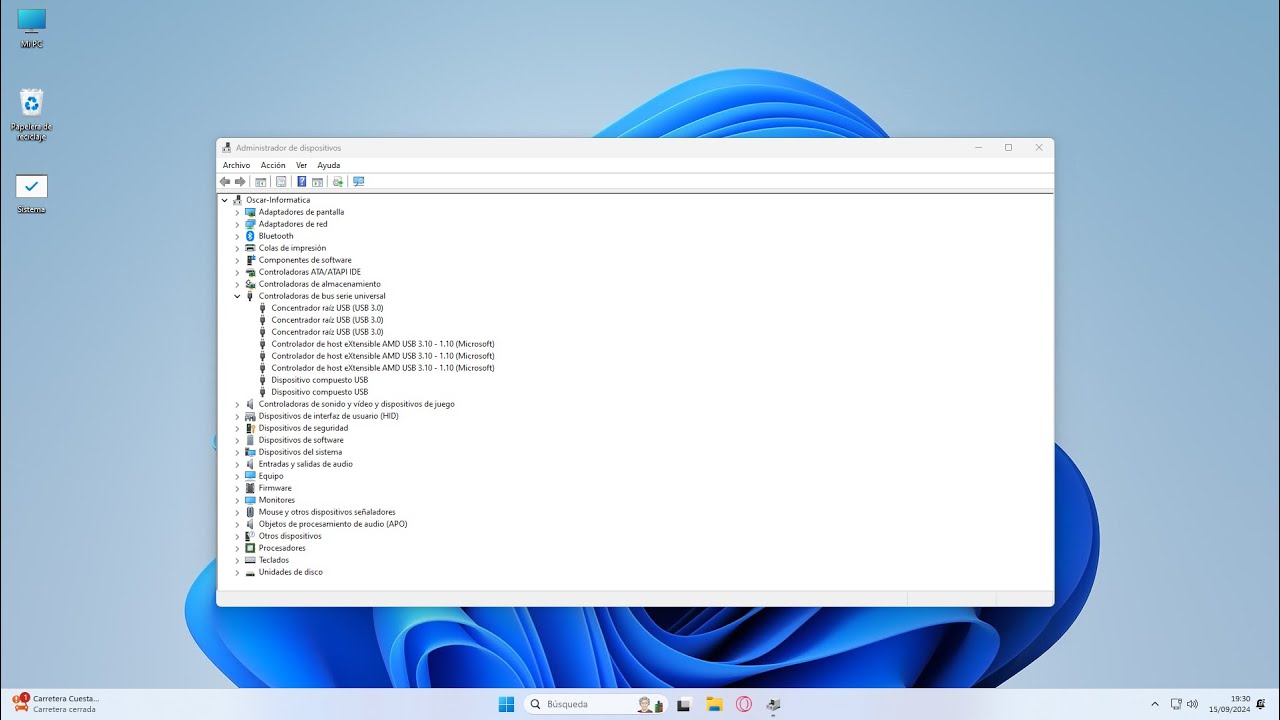
Task: Click the Adaptadores de red icon
Action: point(250,224)
